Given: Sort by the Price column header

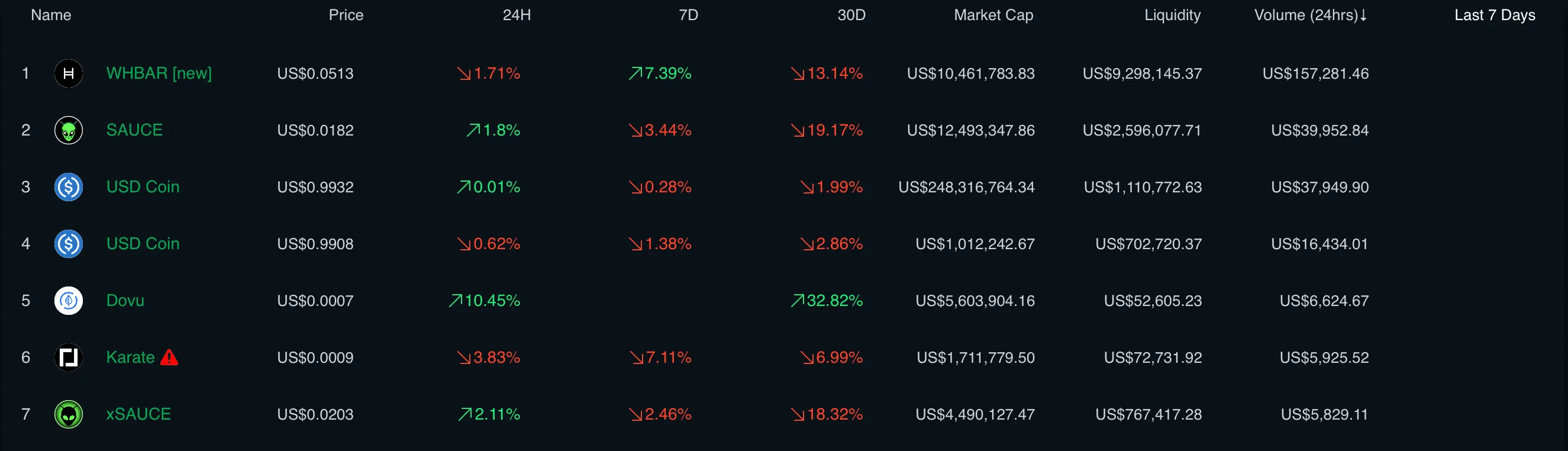Looking at the screenshot, I should 346,15.
